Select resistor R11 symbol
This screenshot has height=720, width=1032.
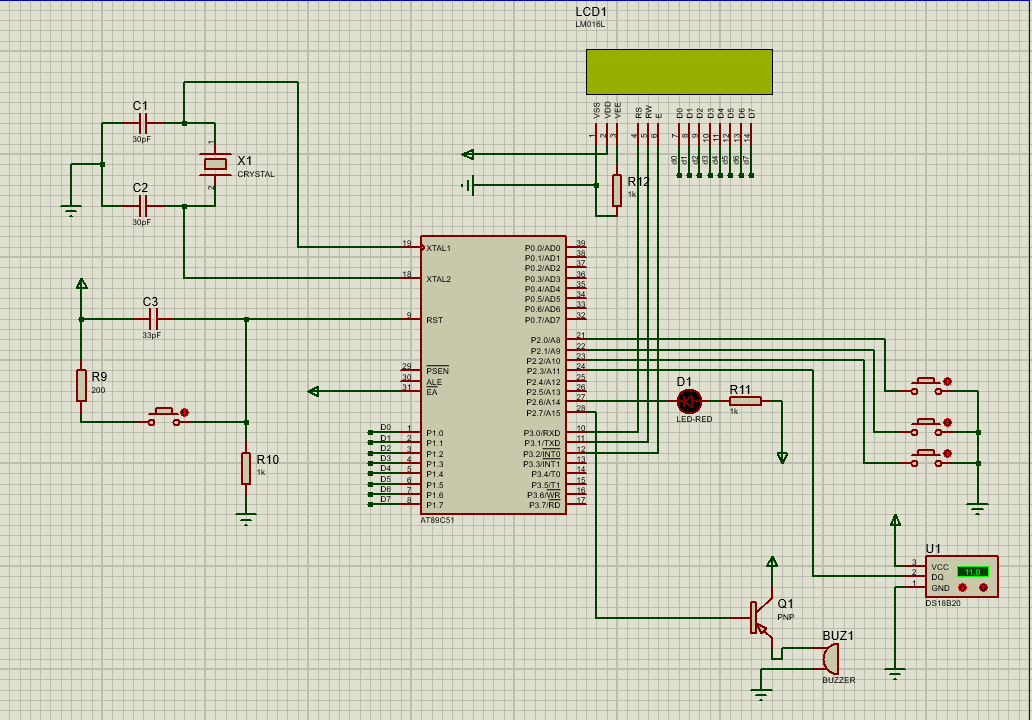point(745,401)
